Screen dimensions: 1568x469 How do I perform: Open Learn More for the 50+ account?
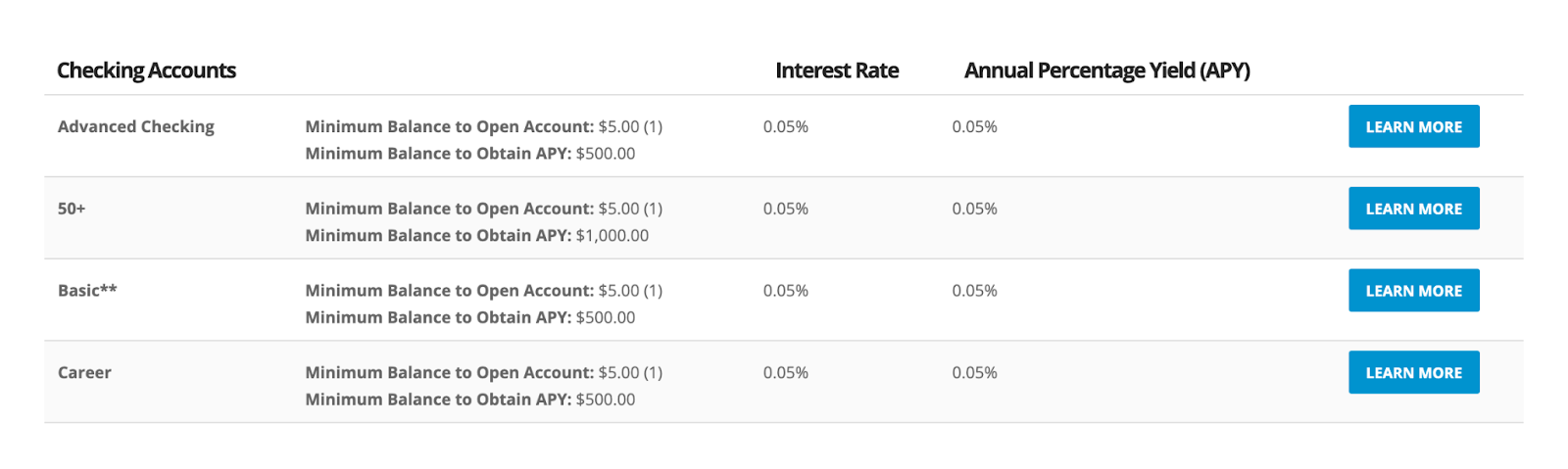[1413, 209]
